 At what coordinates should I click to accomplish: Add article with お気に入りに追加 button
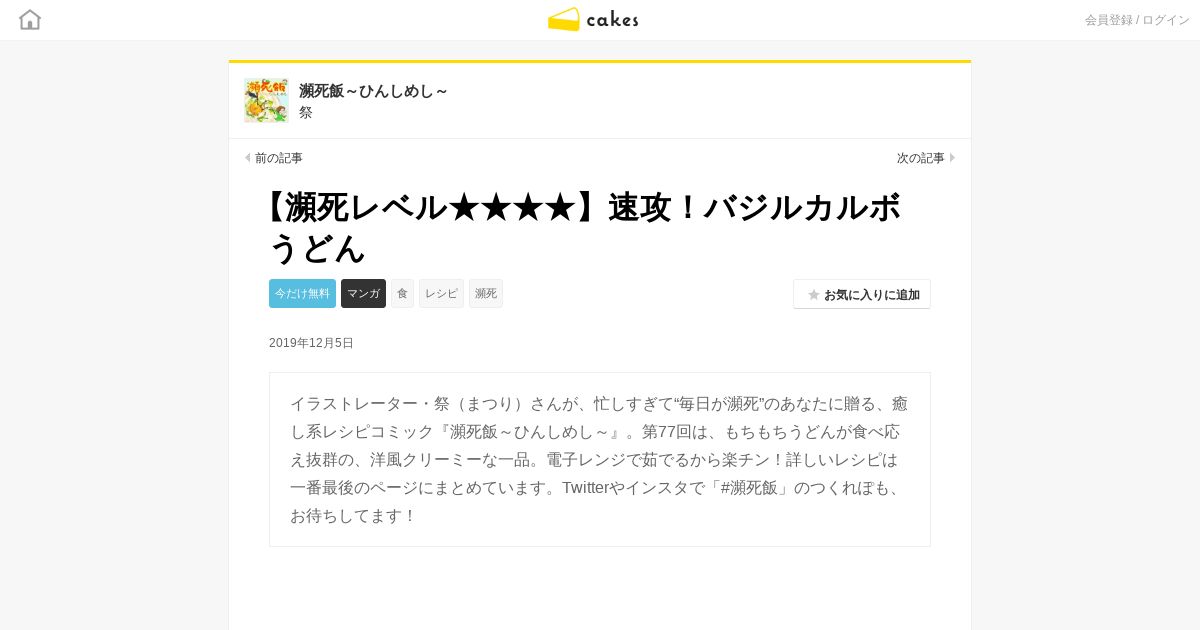click(862, 294)
